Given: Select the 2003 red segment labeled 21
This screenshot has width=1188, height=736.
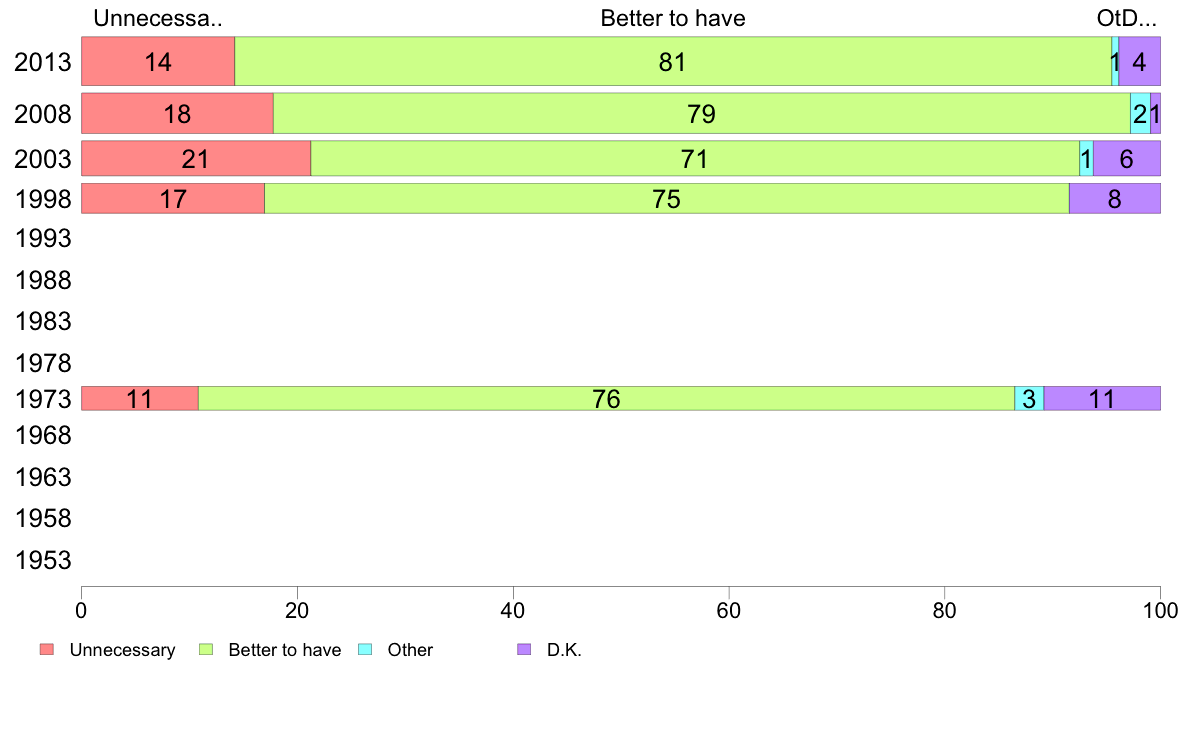Looking at the screenshot, I should (196, 158).
